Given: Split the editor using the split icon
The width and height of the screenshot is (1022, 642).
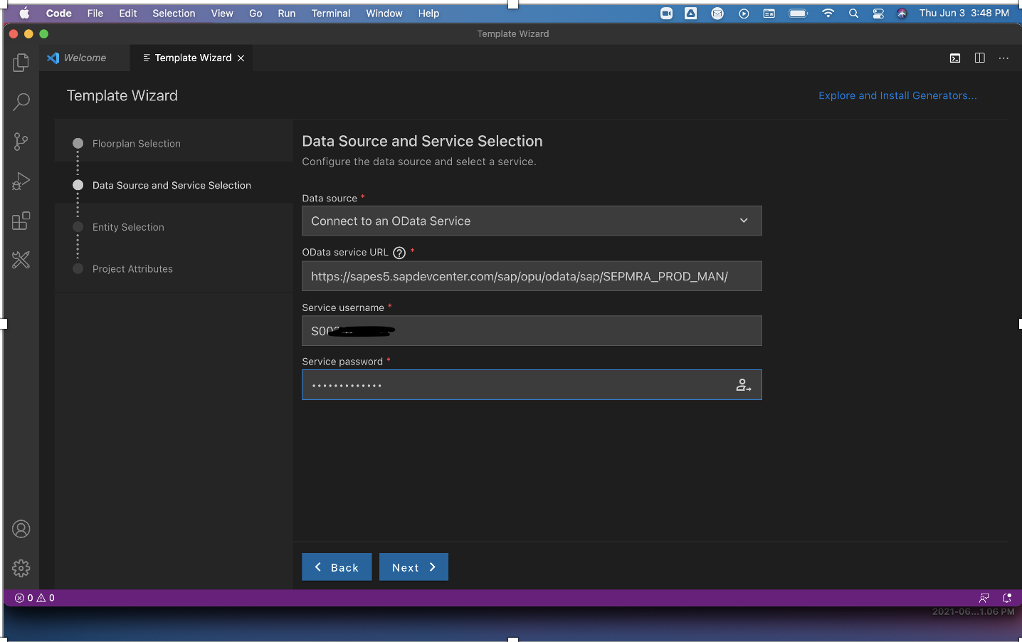Looking at the screenshot, I should point(980,58).
